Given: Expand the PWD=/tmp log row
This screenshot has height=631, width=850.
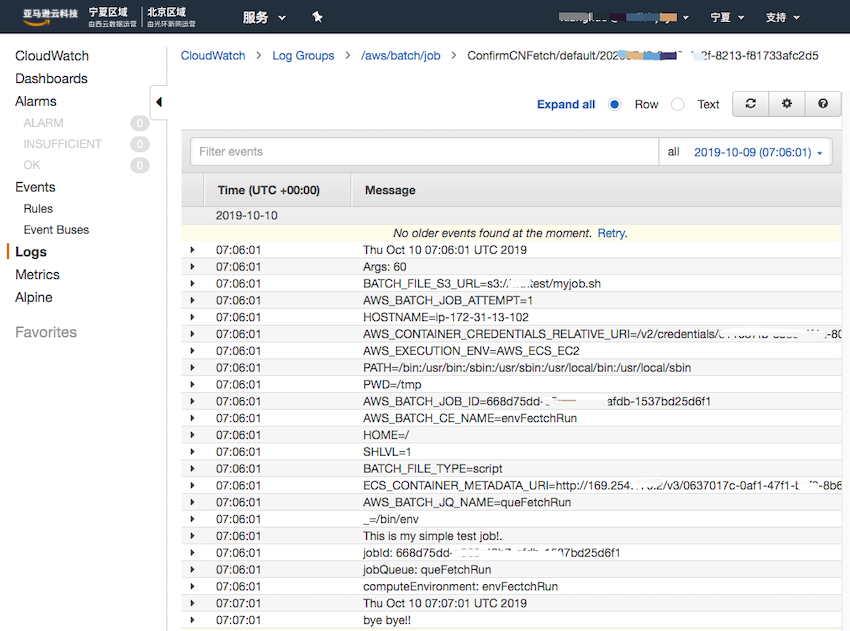Looking at the screenshot, I should click(192, 384).
